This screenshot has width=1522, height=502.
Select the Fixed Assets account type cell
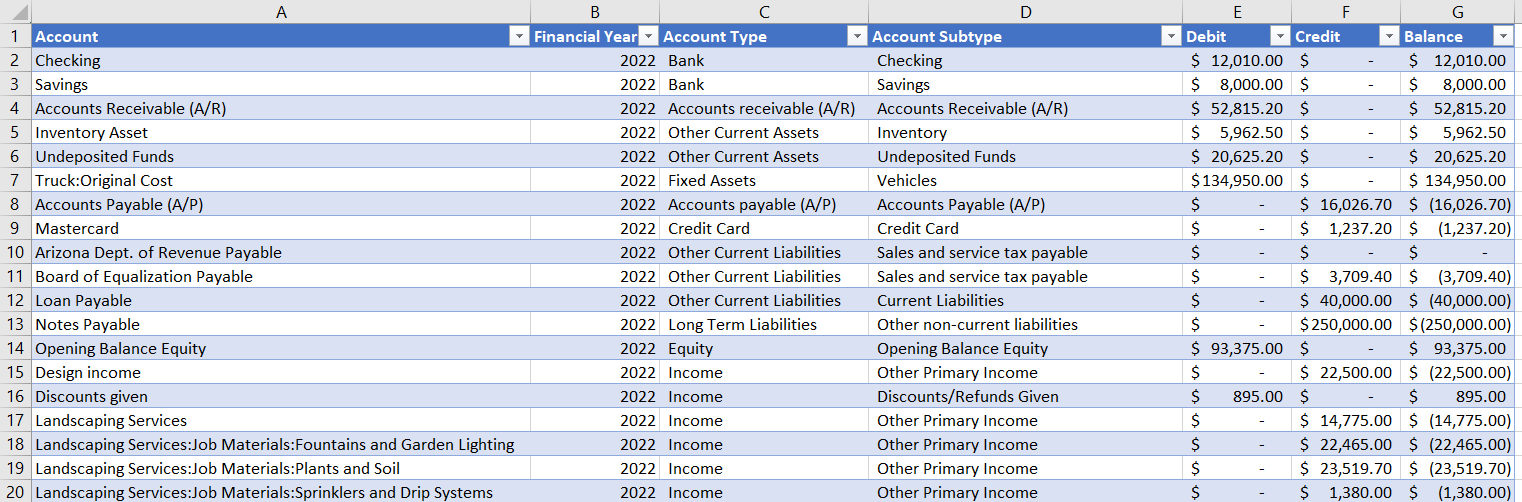tap(764, 180)
